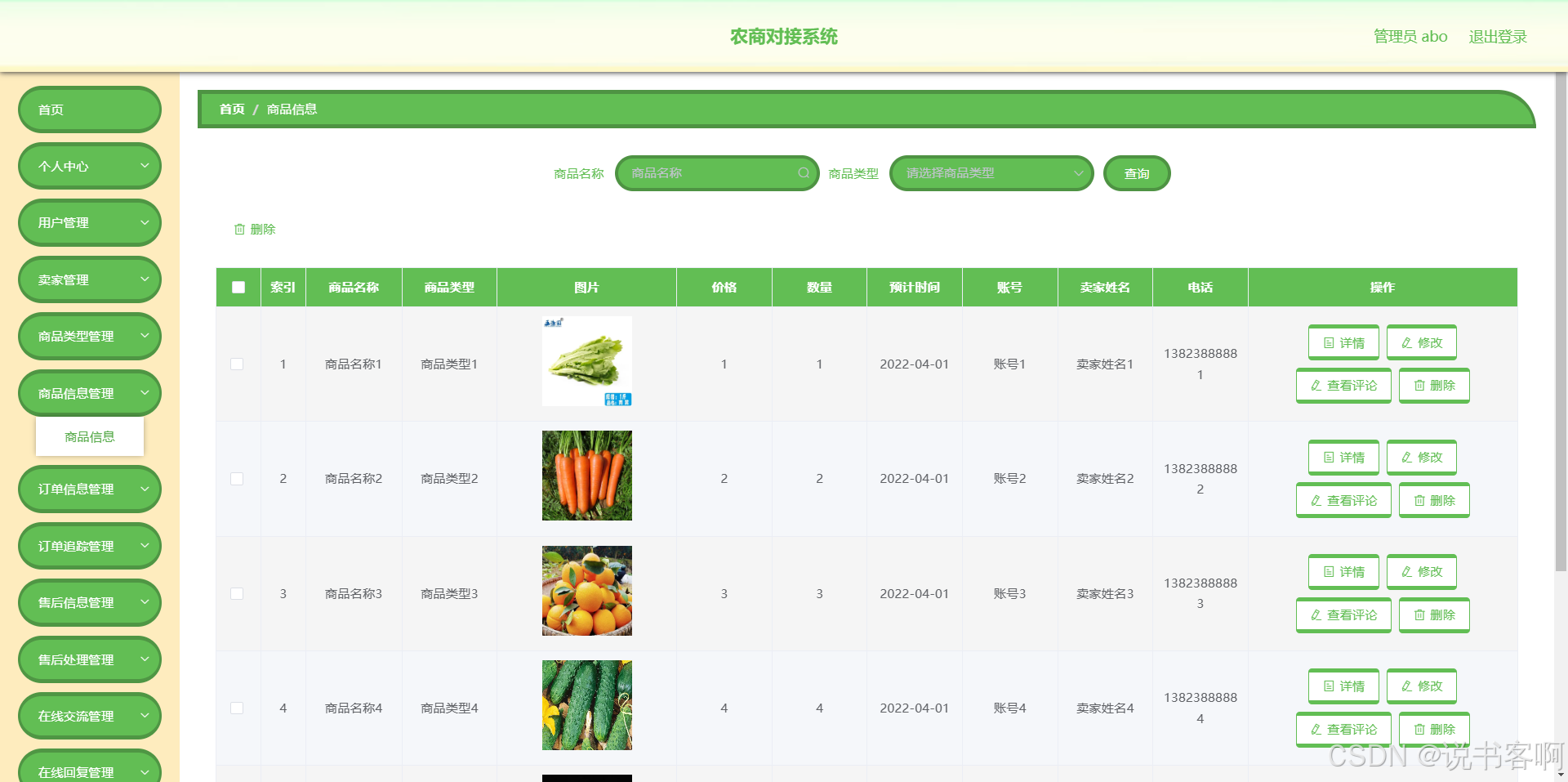Open 详情 for 商品名称1 row
Viewport: 1568px width, 782px height.
pos(1343,343)
